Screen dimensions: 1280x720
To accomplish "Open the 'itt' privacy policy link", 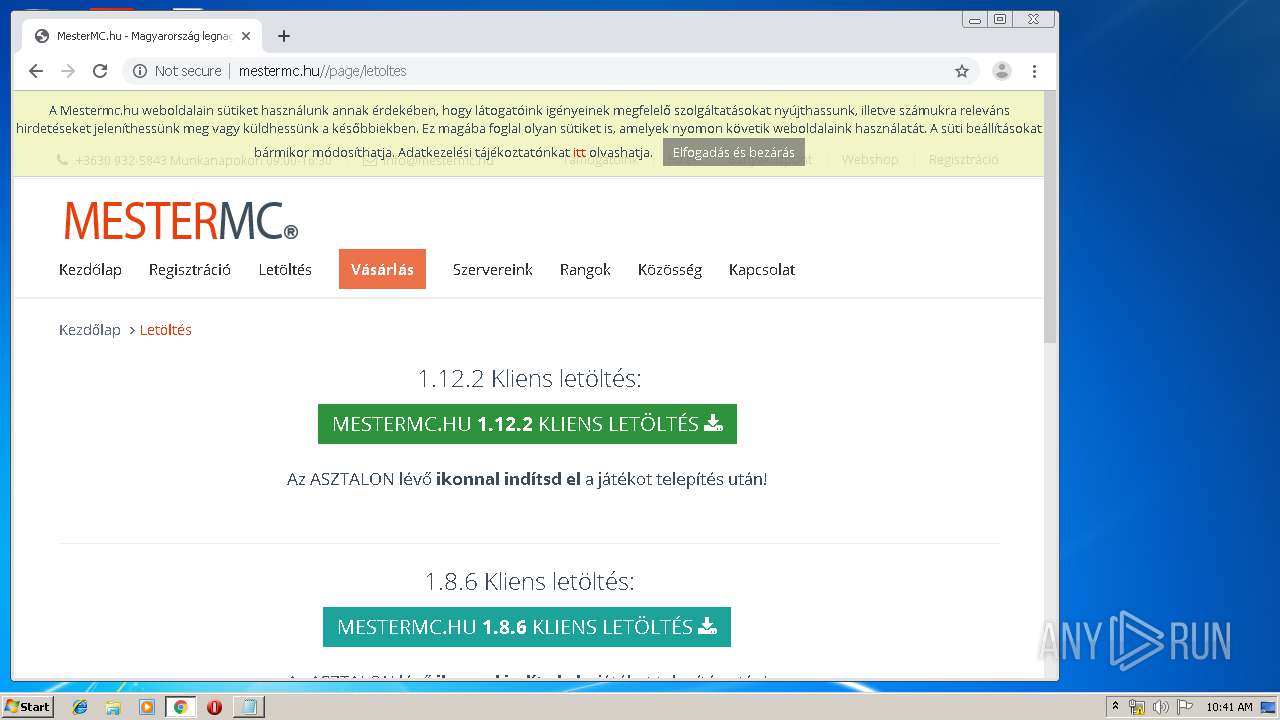I will point(579,152).
